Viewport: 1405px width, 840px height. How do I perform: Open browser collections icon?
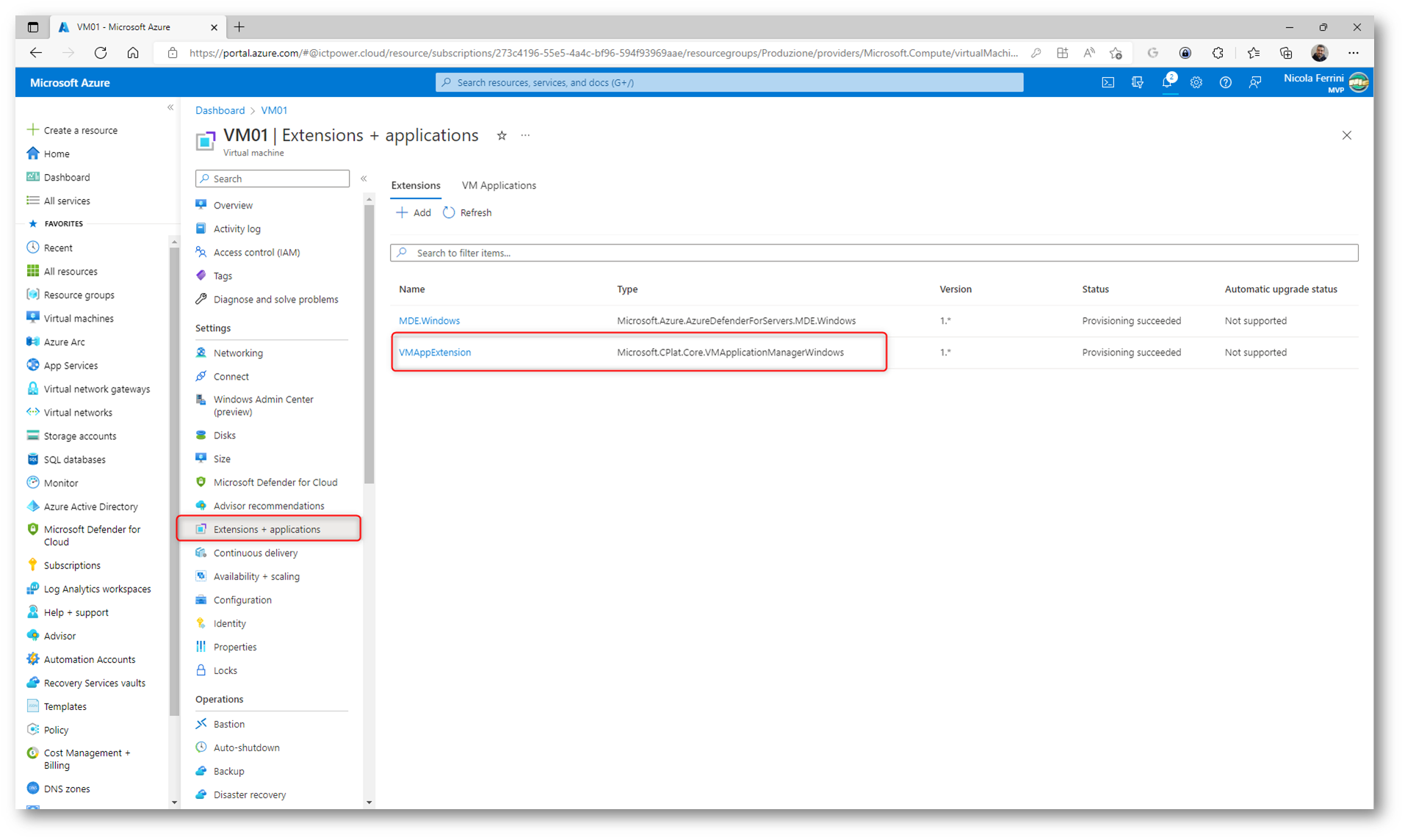pyautogui.click(x=1286, y=53)
